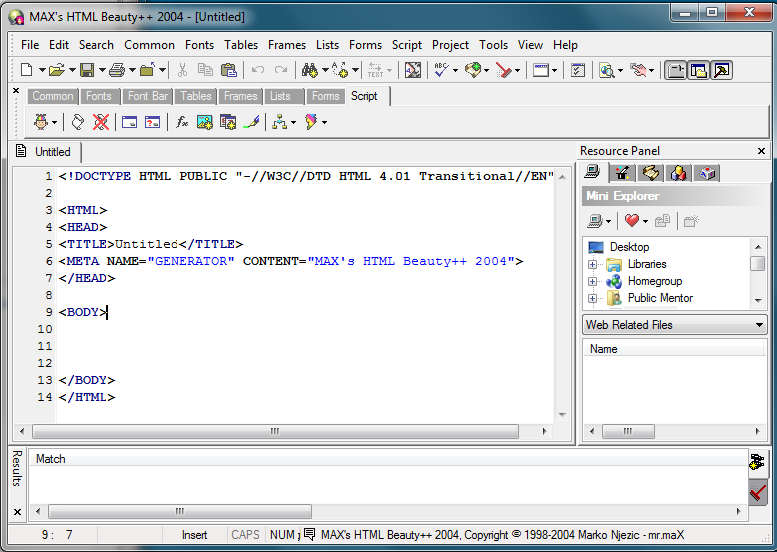Toggle the first panel view button in the top toolbar

point(676,70)
